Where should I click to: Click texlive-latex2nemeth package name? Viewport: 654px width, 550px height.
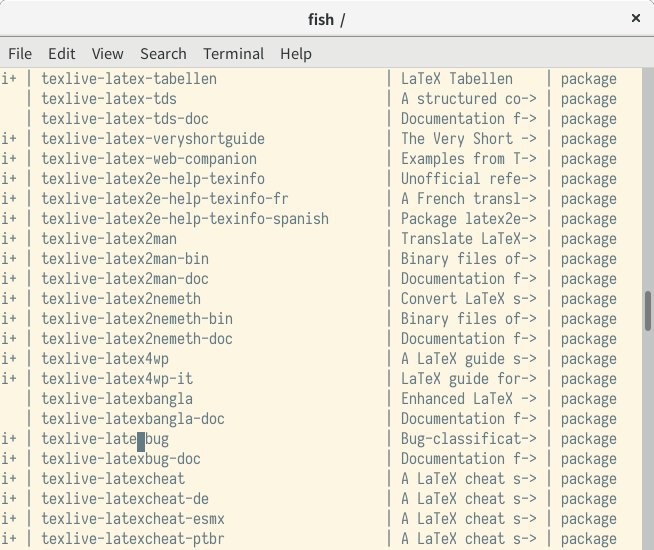(121, 299)
